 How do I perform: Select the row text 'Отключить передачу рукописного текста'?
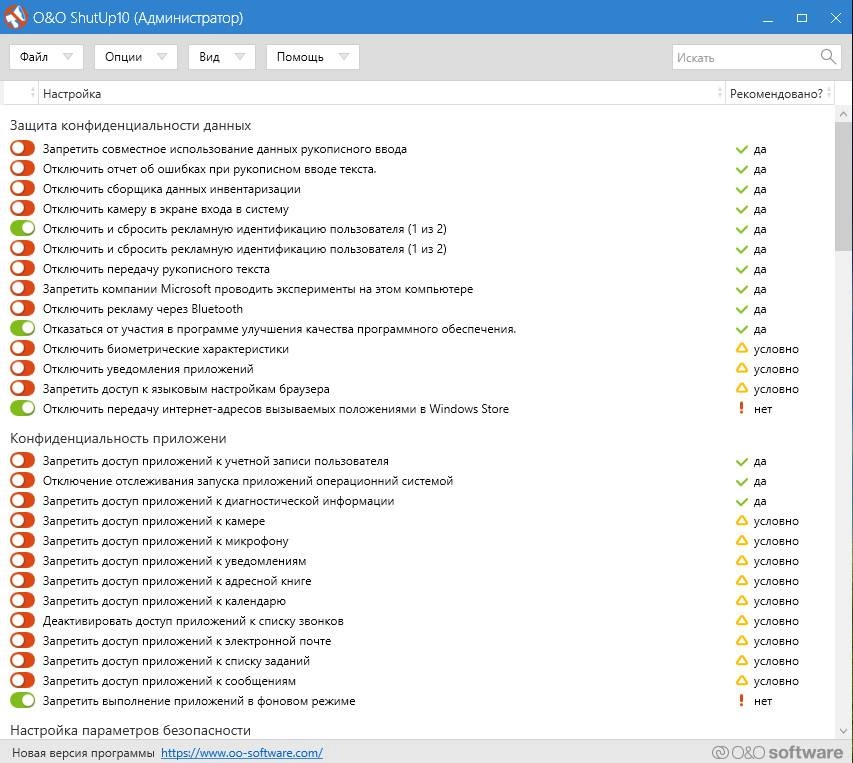pyautogui.click(x=156, y=269)
